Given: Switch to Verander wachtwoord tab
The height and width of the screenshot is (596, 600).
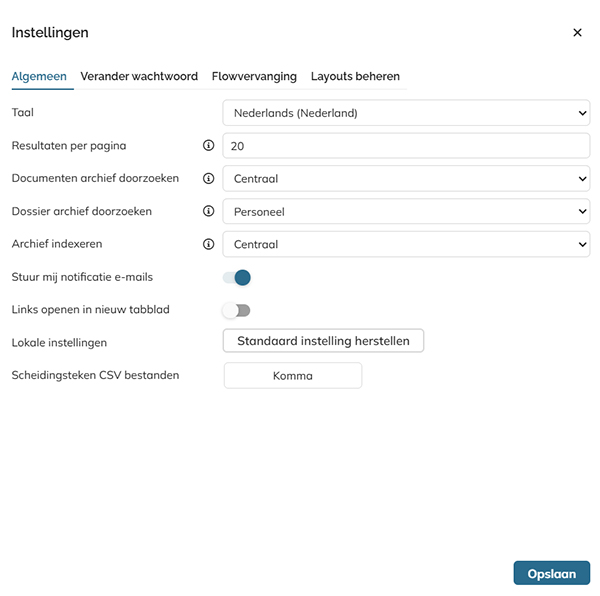Looking at the screenshot, I should pyautogui.click(x=139, y=77).
